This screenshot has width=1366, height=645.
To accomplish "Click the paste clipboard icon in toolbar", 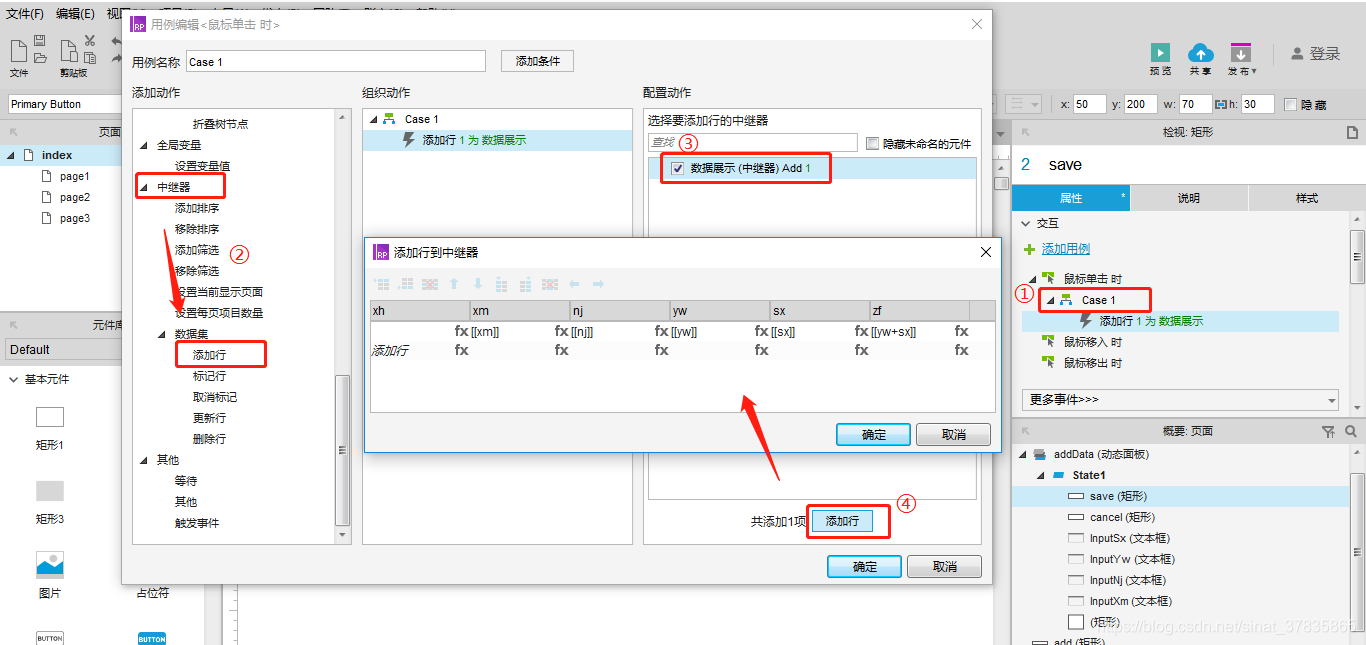I will pyautogui.click(x=68, y=52).
